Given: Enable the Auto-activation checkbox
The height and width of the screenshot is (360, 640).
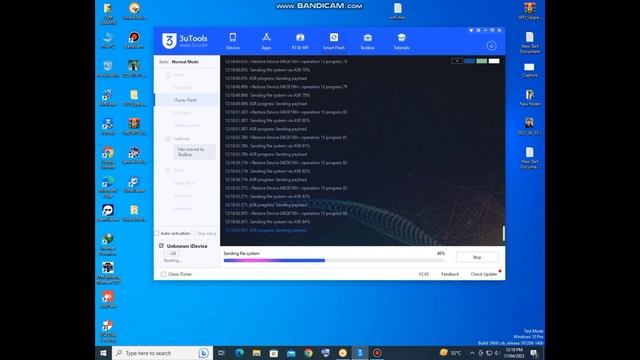Looking at the screenshot, I should tap(157, 233).
